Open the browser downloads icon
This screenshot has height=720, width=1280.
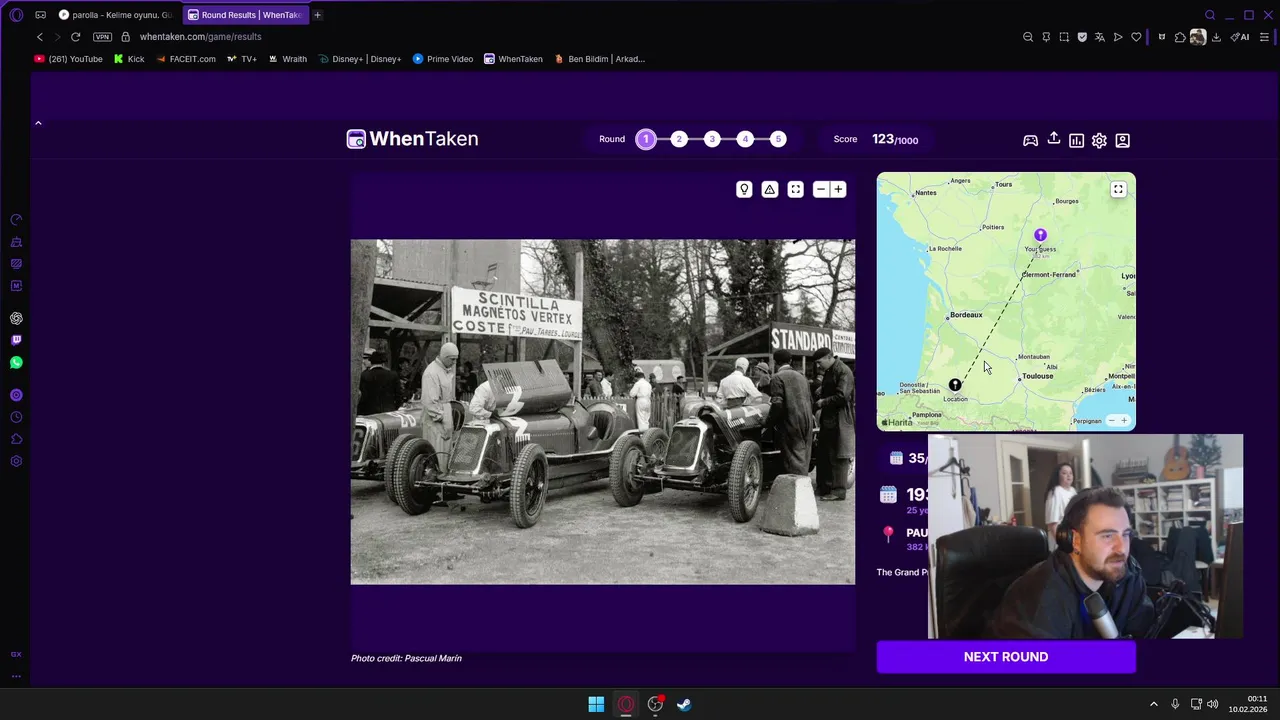point(1216,37)
